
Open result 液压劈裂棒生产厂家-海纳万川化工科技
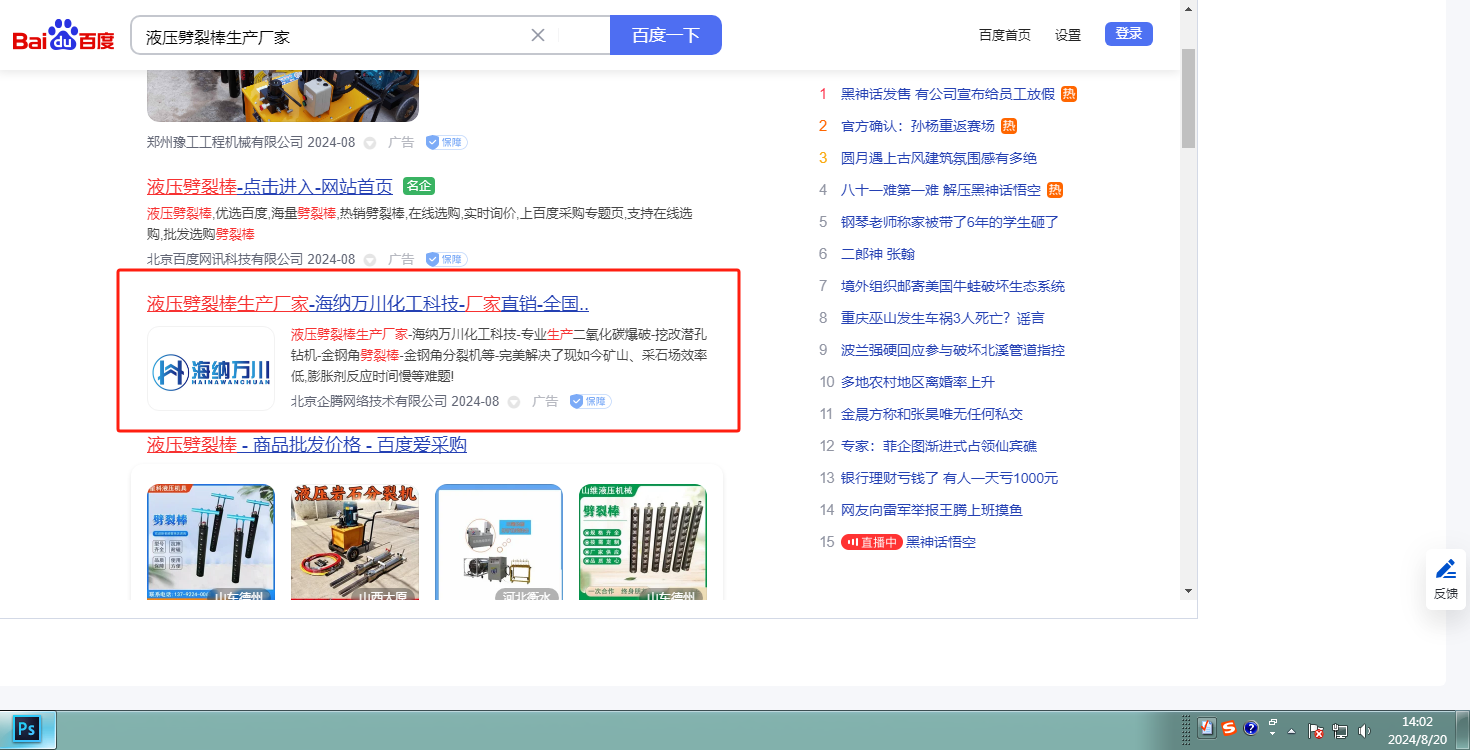tap(368, 304)
